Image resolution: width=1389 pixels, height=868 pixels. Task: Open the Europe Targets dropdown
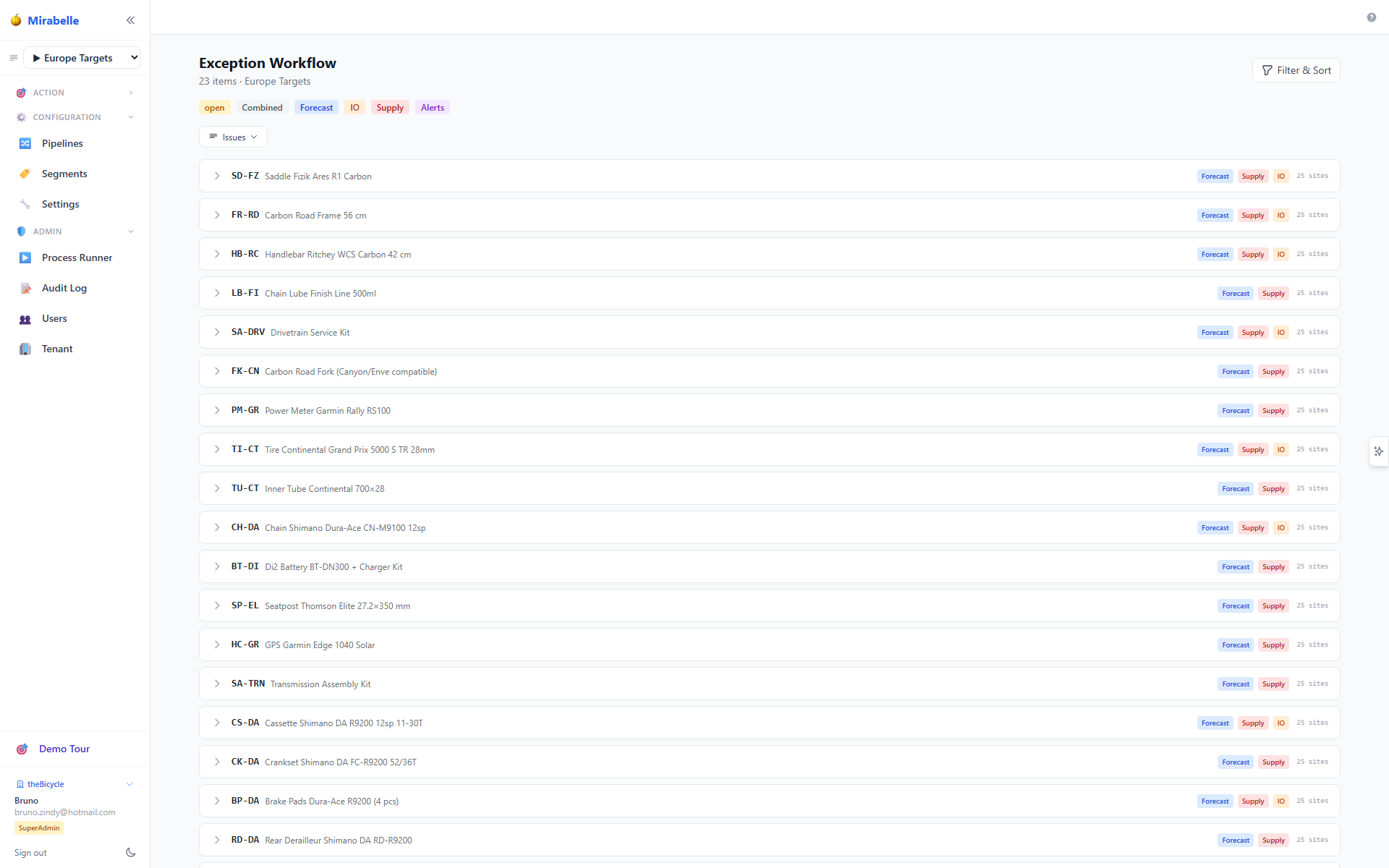(x=82, y=58)
